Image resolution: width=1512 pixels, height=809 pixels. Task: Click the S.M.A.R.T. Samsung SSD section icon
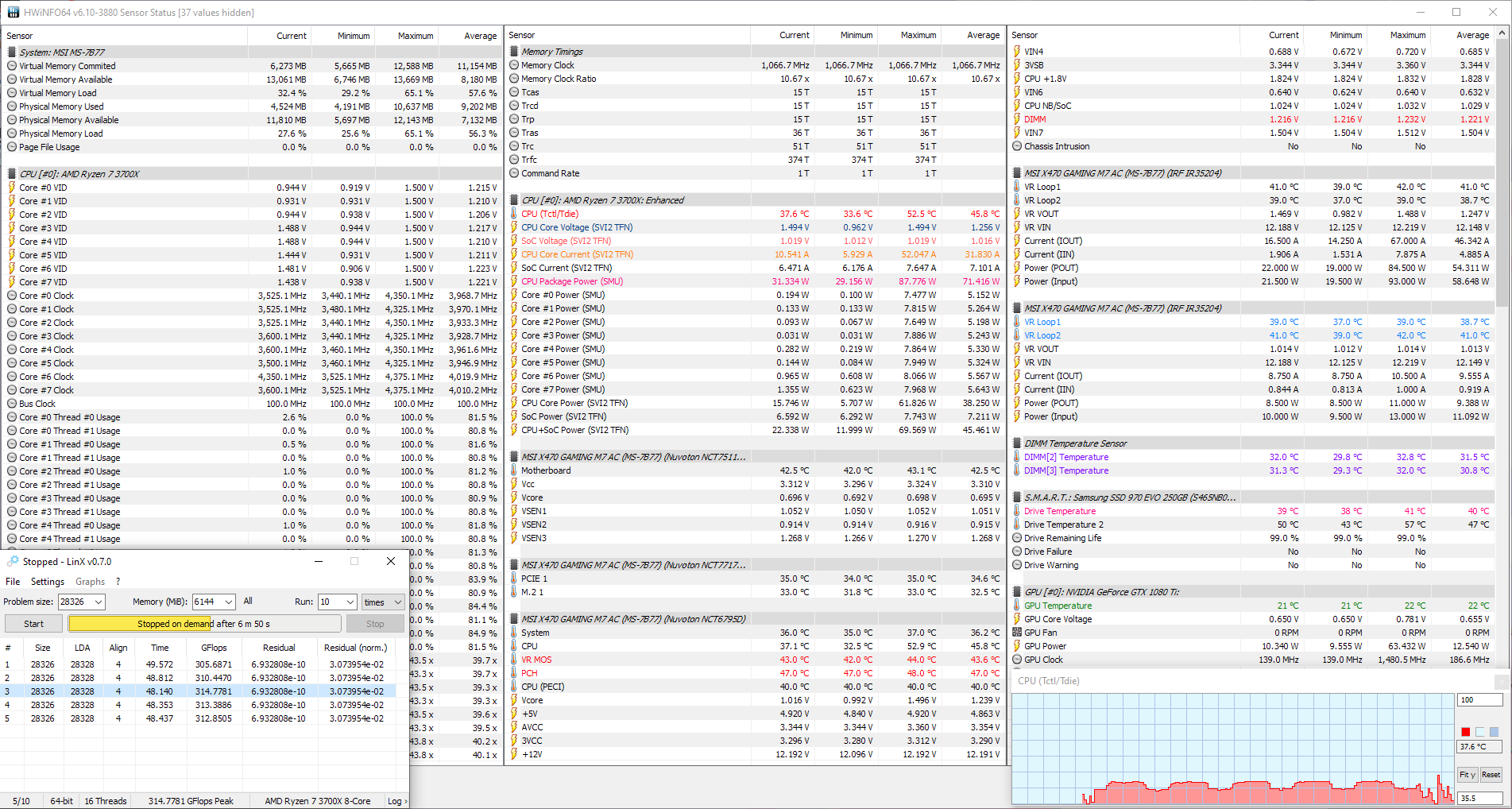1017,497
